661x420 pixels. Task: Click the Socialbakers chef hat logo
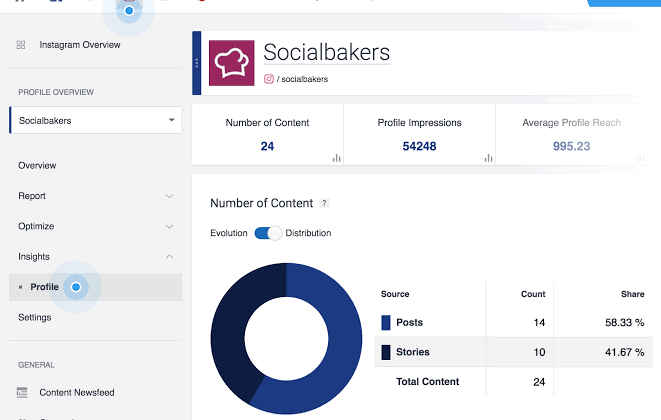(x=231, y=63)
